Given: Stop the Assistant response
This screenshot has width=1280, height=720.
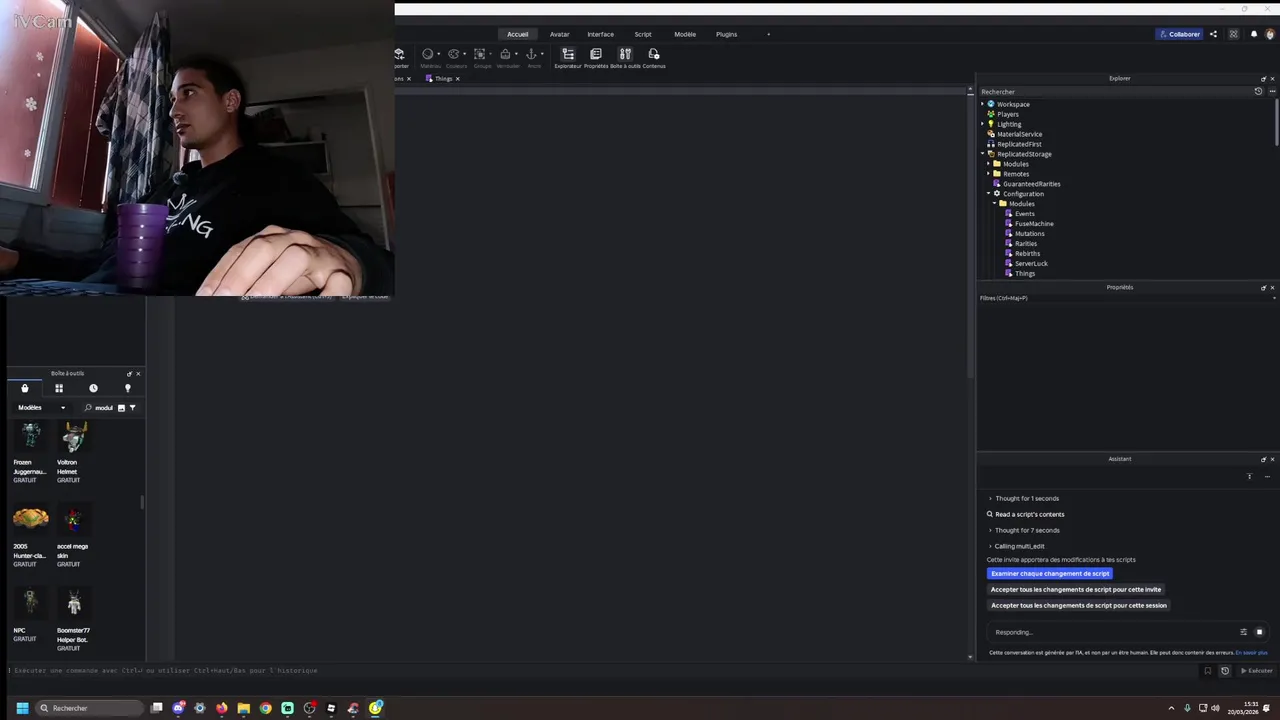Looking at the screenshot, I should [x=1259, y=632].
